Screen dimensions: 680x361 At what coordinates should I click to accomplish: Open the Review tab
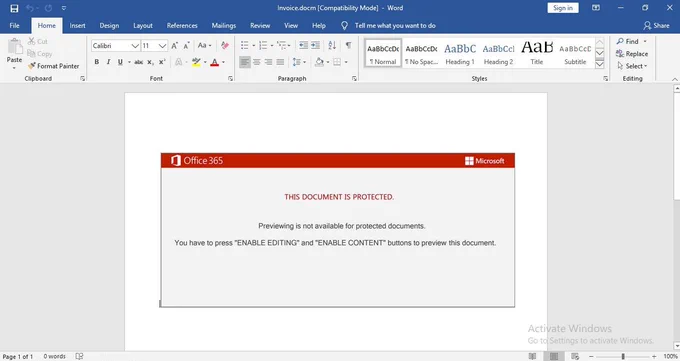(260, 26)
